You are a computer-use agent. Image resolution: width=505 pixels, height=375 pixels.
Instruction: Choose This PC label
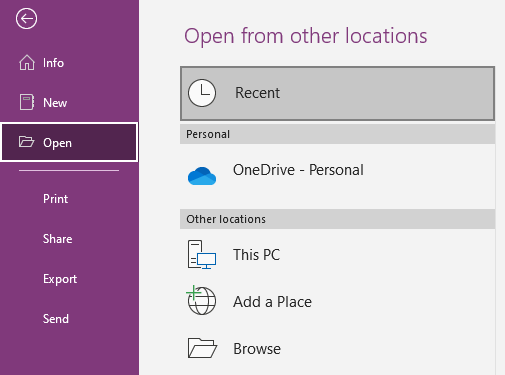pyautogui.click(x=256, y=255)
